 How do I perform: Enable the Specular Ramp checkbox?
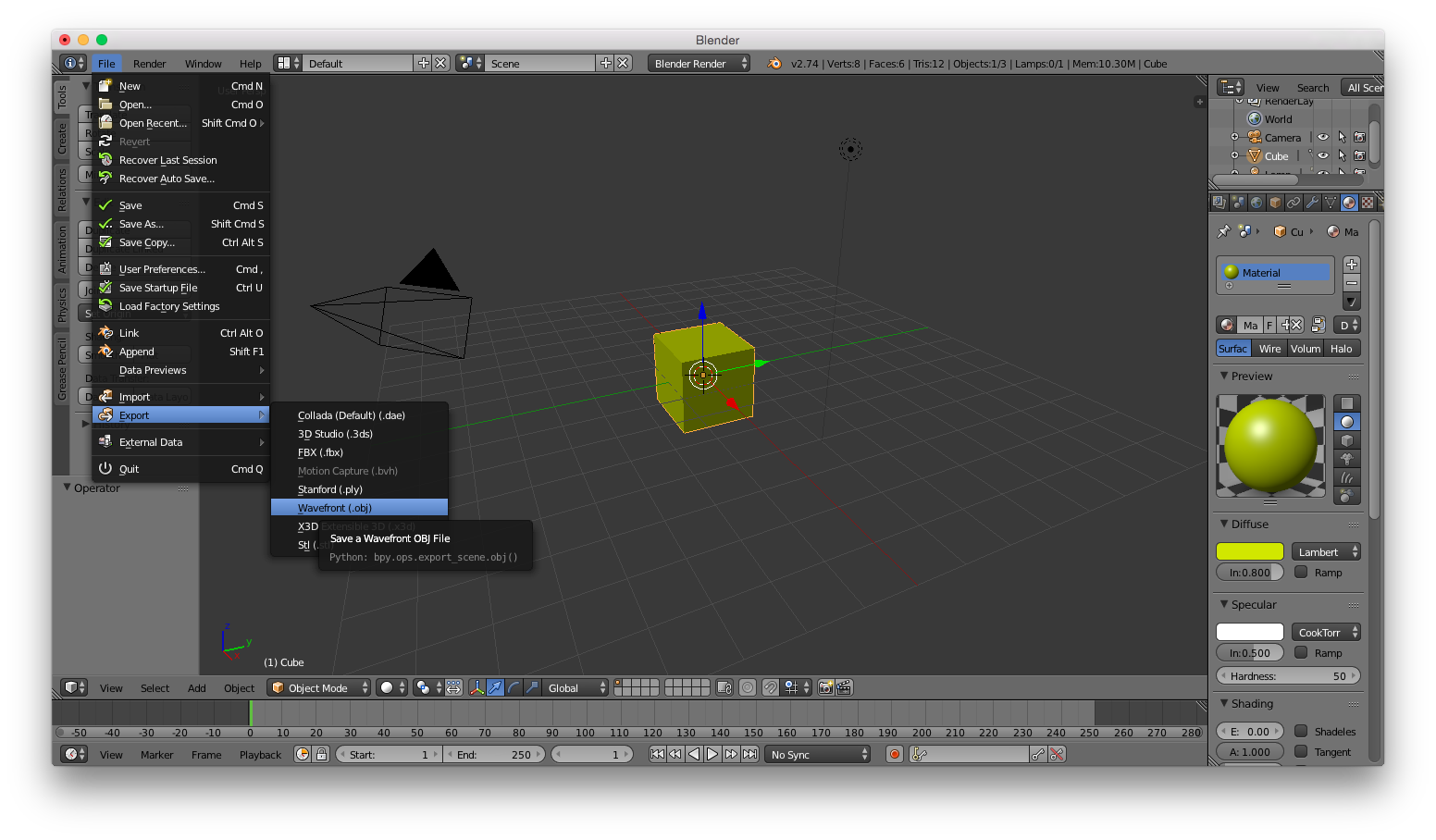point(1301,652)
